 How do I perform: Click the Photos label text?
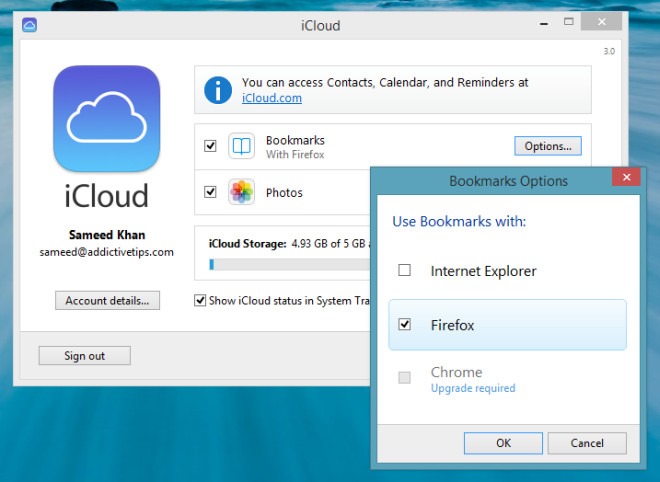coord(284,193)
